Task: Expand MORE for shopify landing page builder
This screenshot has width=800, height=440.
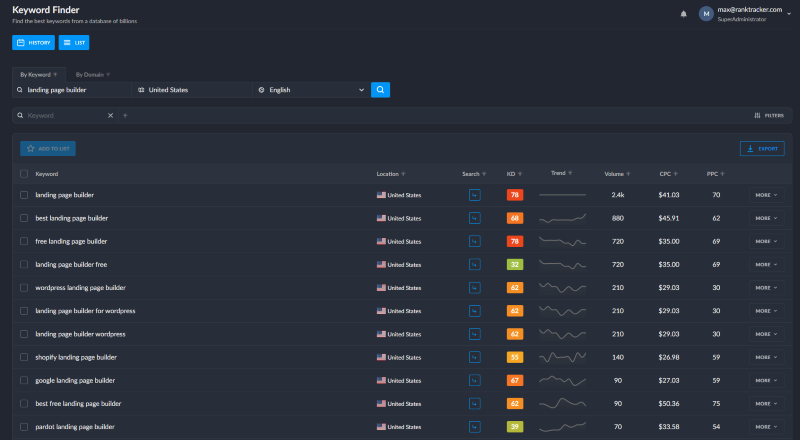Action: 766,357
